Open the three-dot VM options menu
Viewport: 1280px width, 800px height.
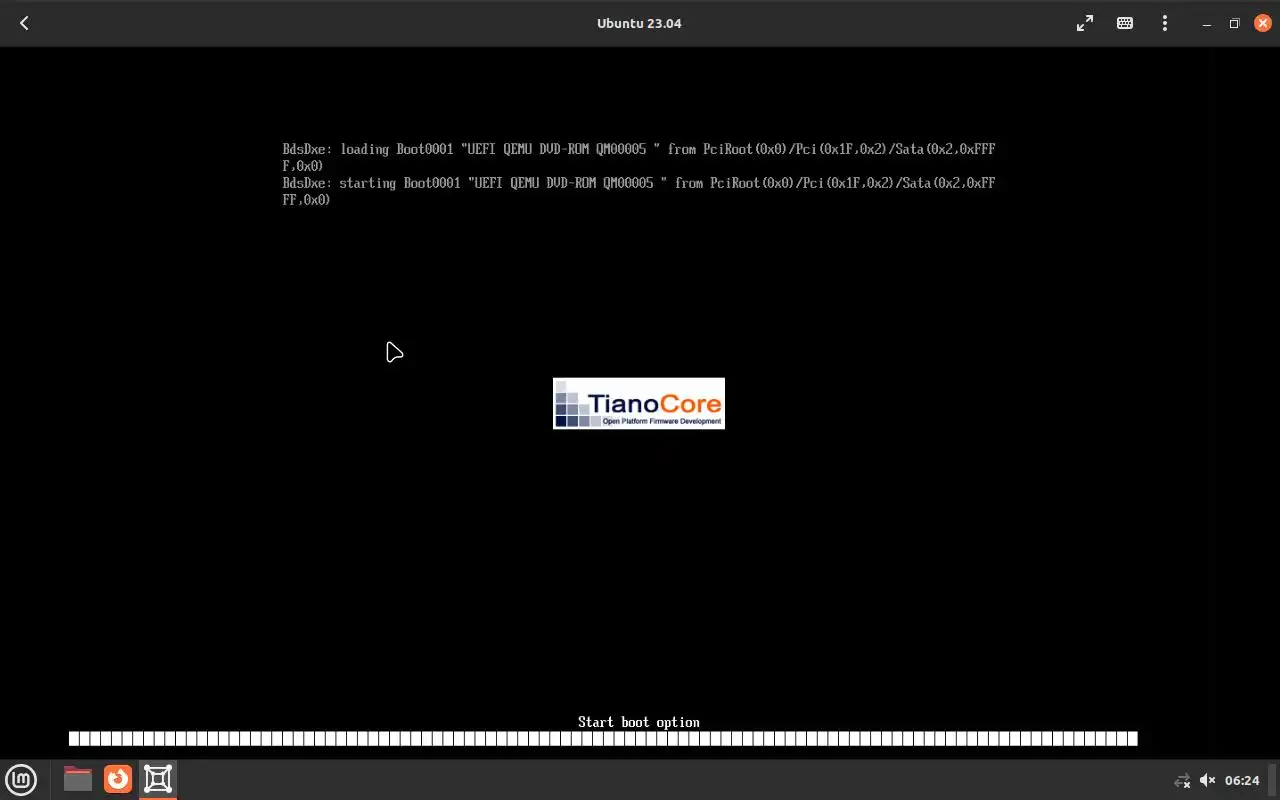tap(1165, 23)
